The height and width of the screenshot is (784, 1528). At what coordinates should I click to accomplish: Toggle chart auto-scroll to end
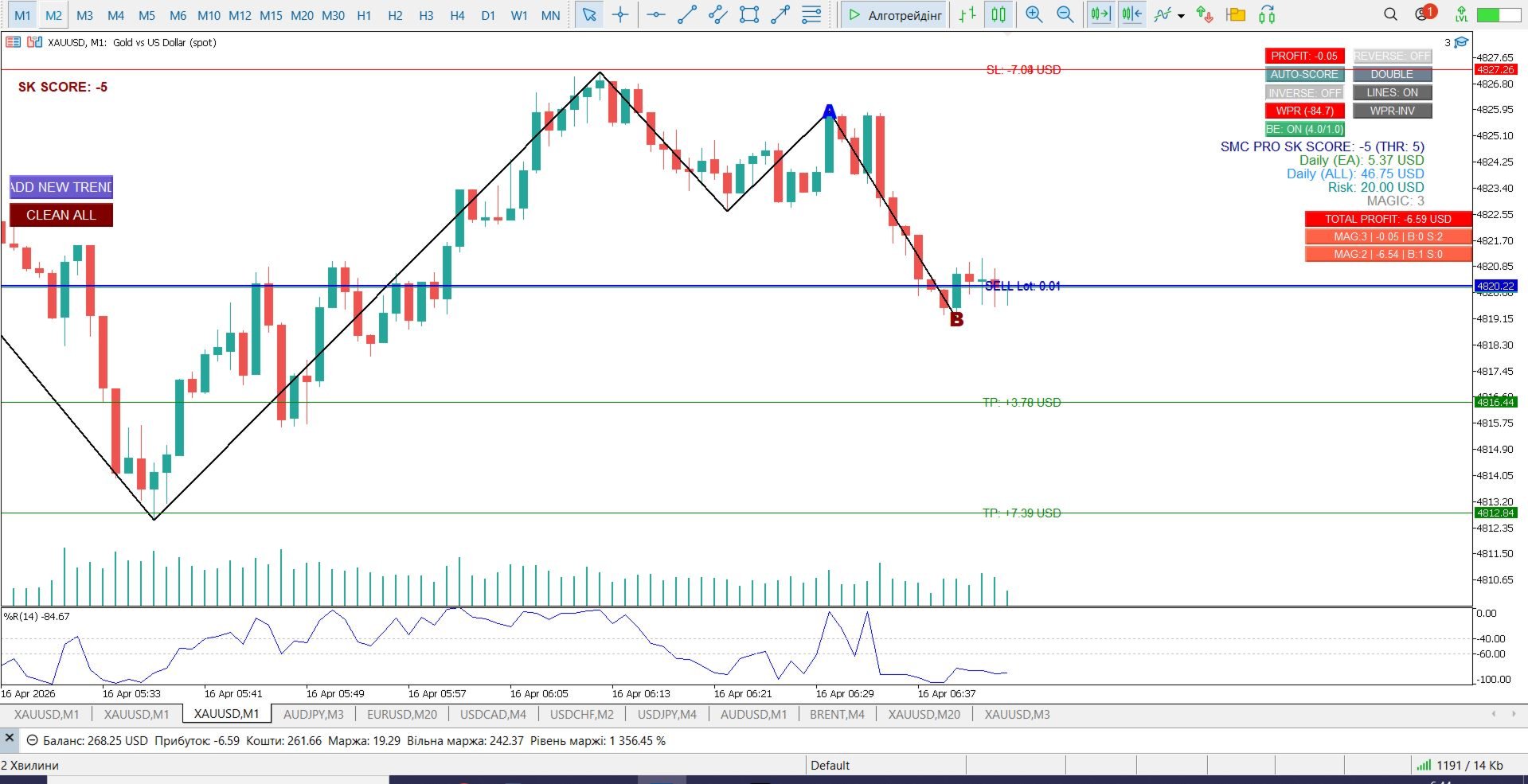coord(1100,14)
